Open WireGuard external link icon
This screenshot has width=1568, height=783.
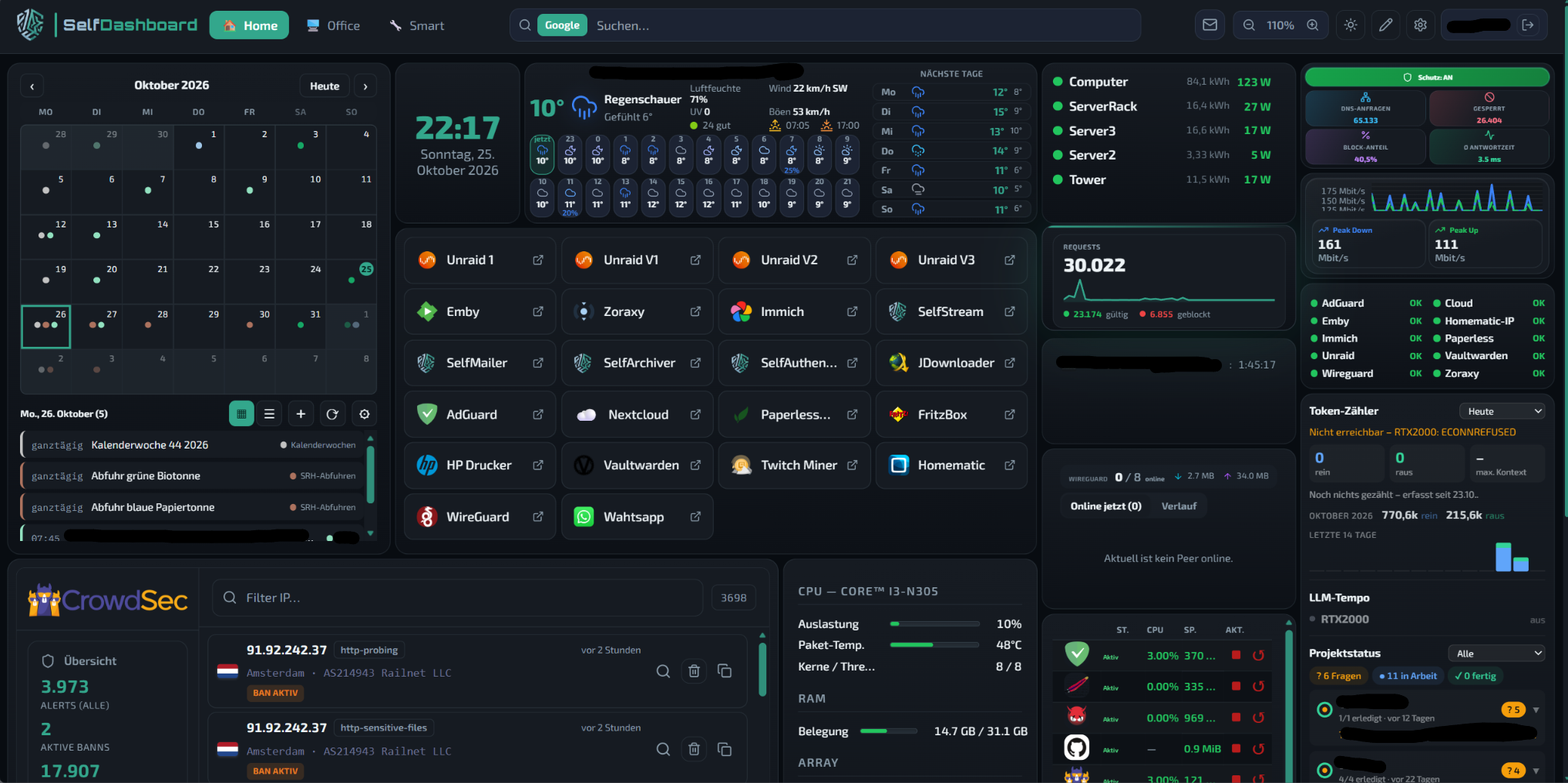[538, 517]
